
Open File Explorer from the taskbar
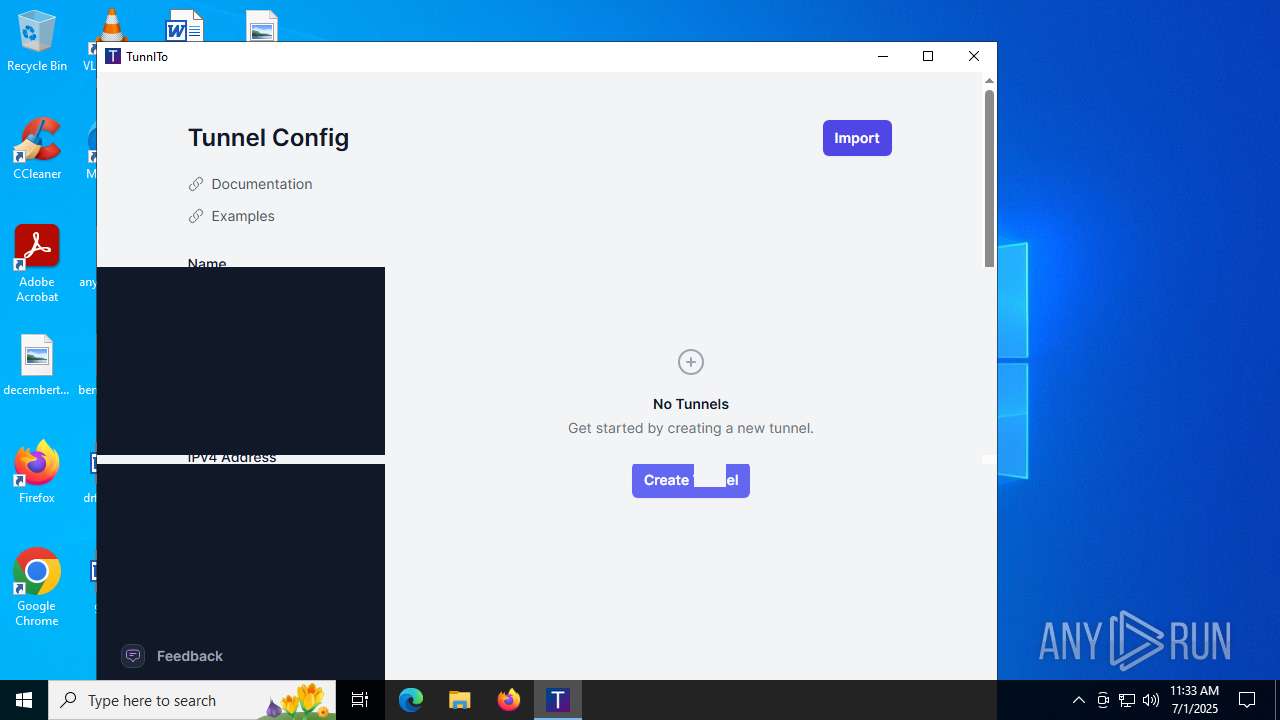460,700
